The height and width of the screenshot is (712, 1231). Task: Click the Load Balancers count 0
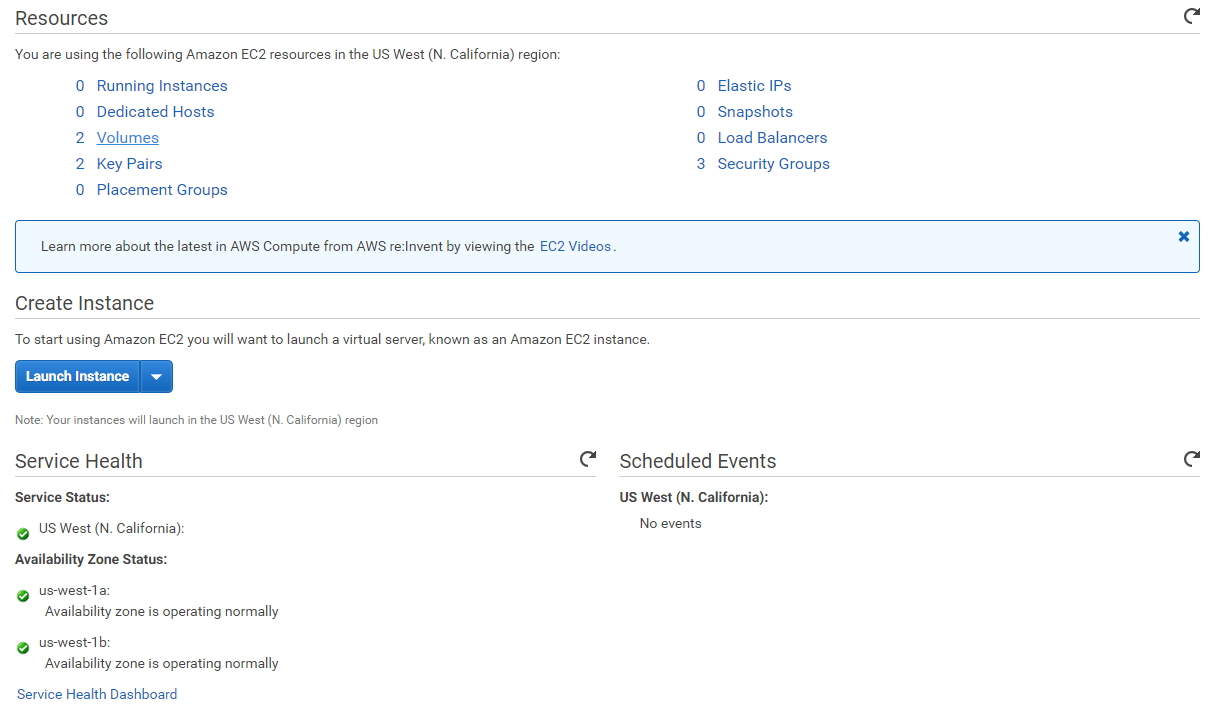(x=701, y=138)
